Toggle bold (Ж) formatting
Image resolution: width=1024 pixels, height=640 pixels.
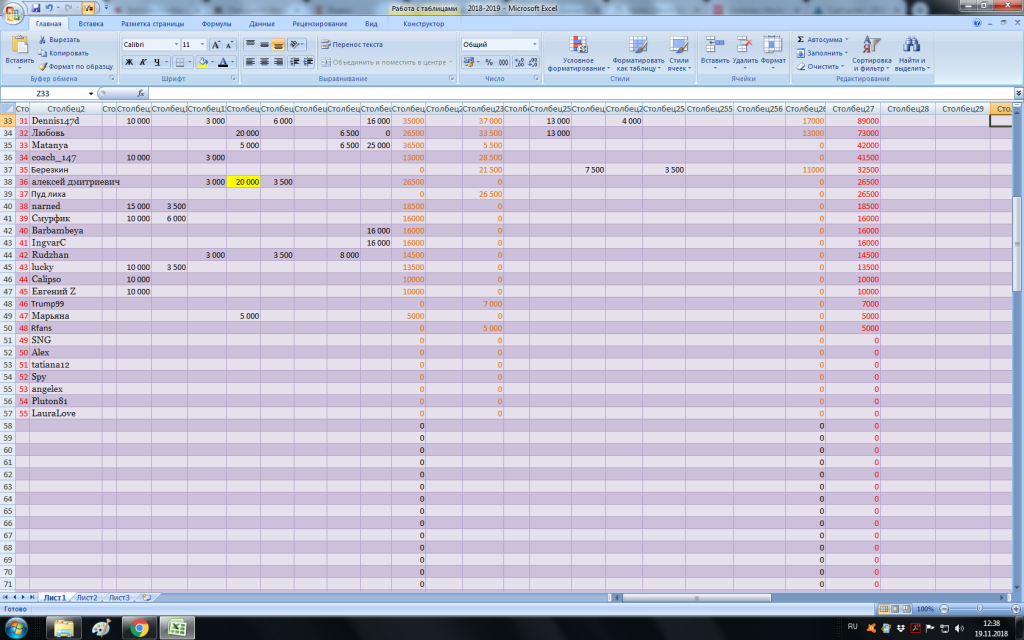129,62
